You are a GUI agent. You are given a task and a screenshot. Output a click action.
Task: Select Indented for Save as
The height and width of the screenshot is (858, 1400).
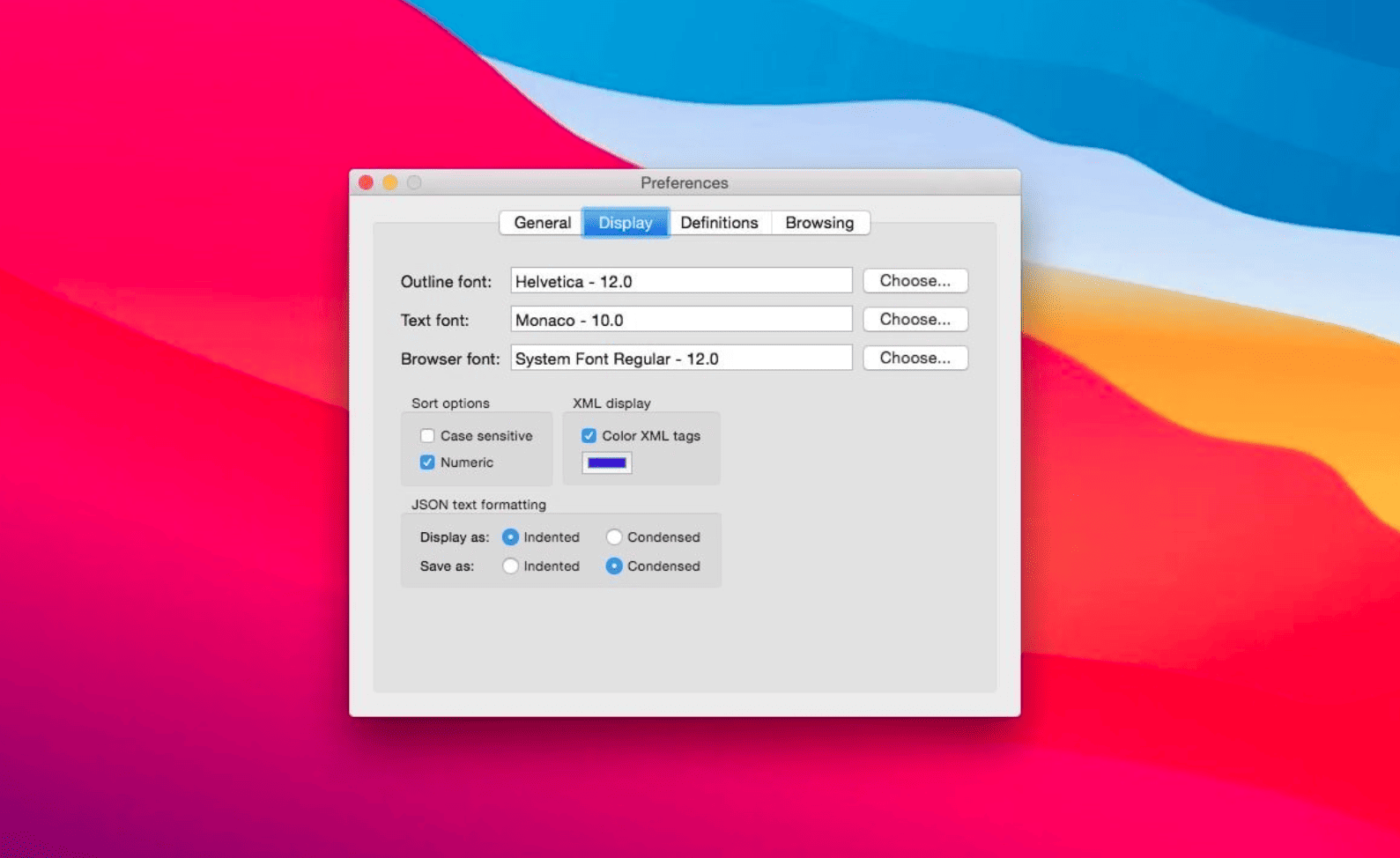point(510,566)
